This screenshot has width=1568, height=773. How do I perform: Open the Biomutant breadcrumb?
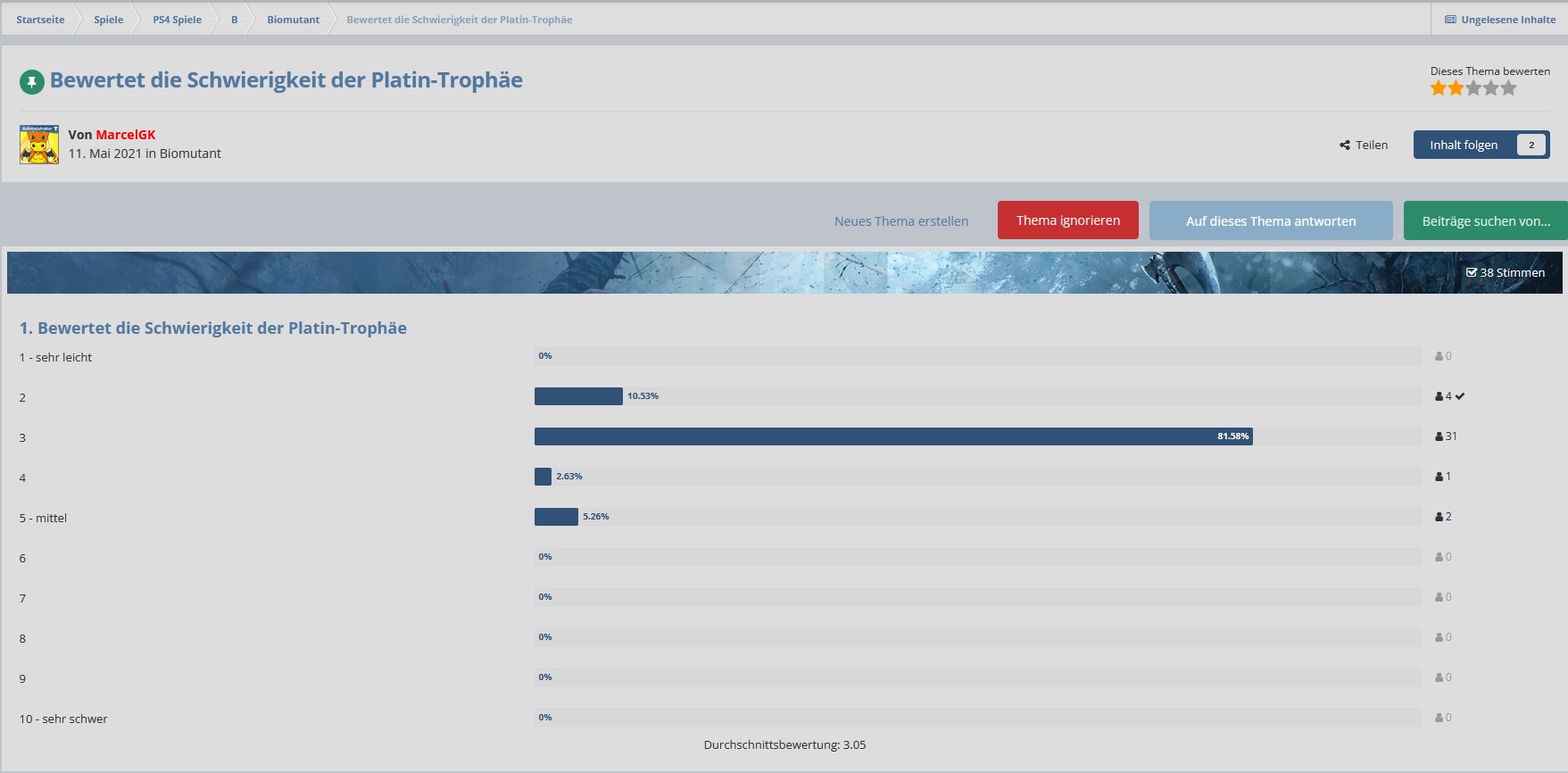point(293,20)
